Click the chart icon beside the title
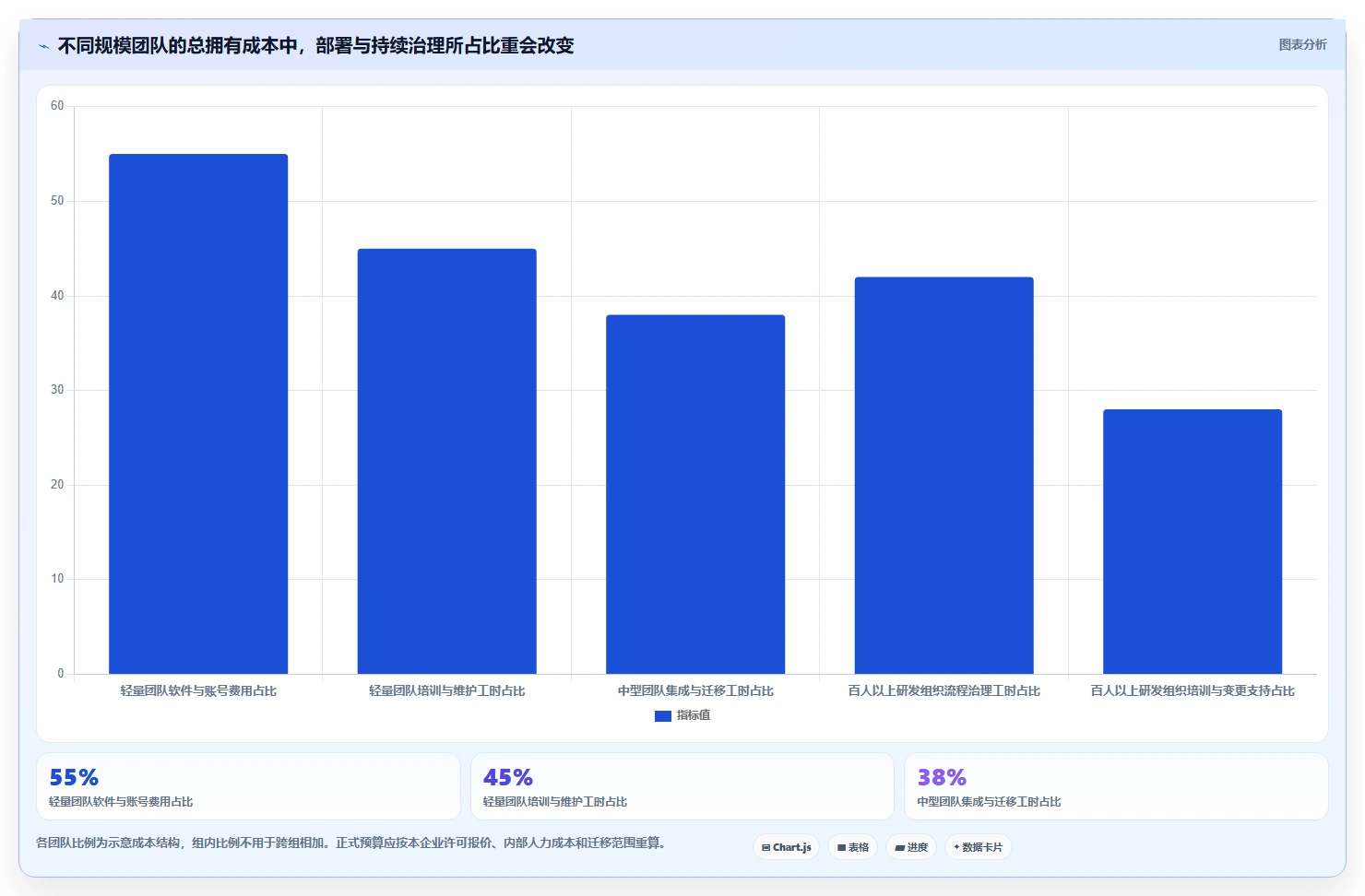Viewport: 1365px width, 896px height. [x=43, y=46]
